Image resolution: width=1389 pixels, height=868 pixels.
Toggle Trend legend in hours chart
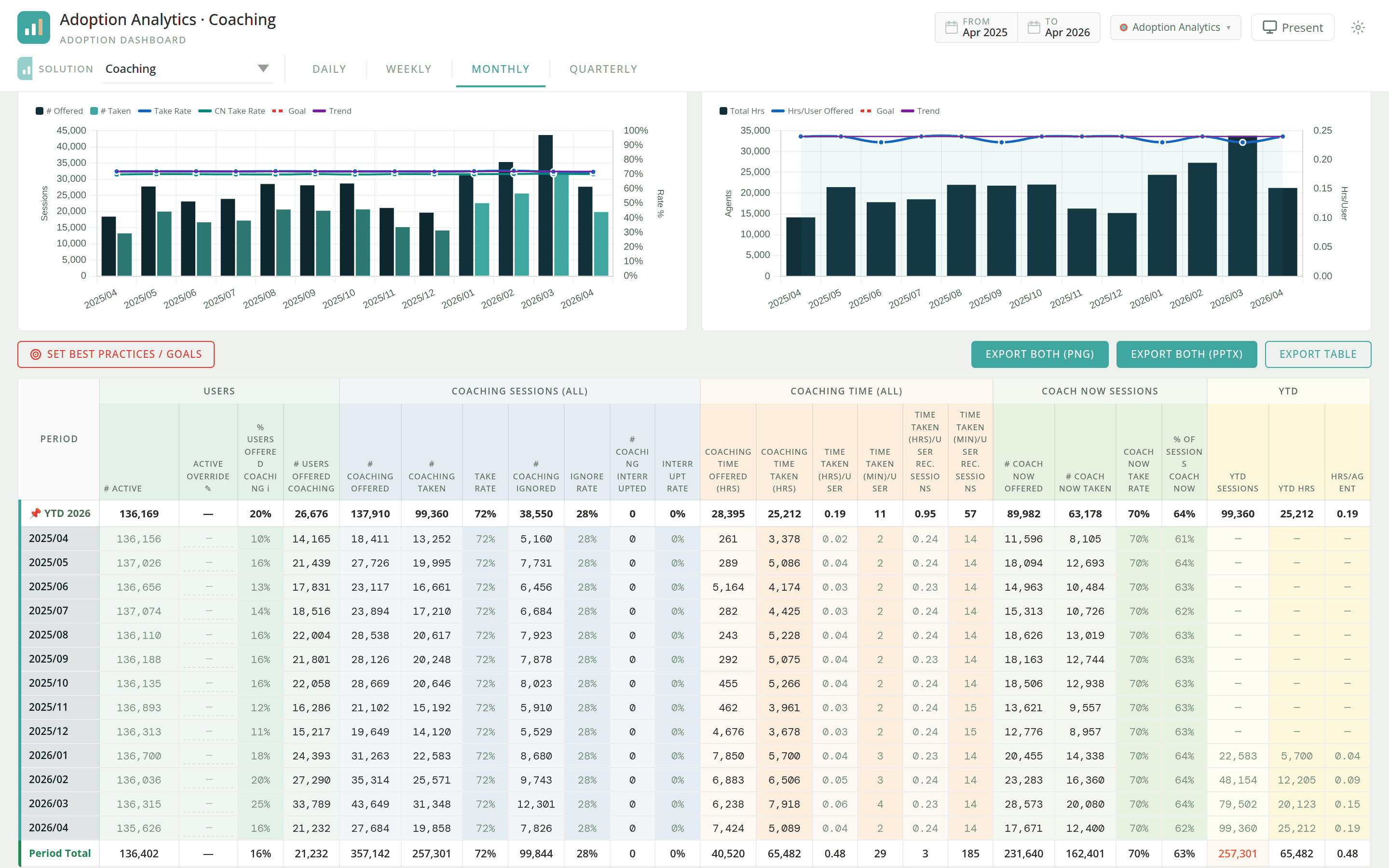point(921,111)
